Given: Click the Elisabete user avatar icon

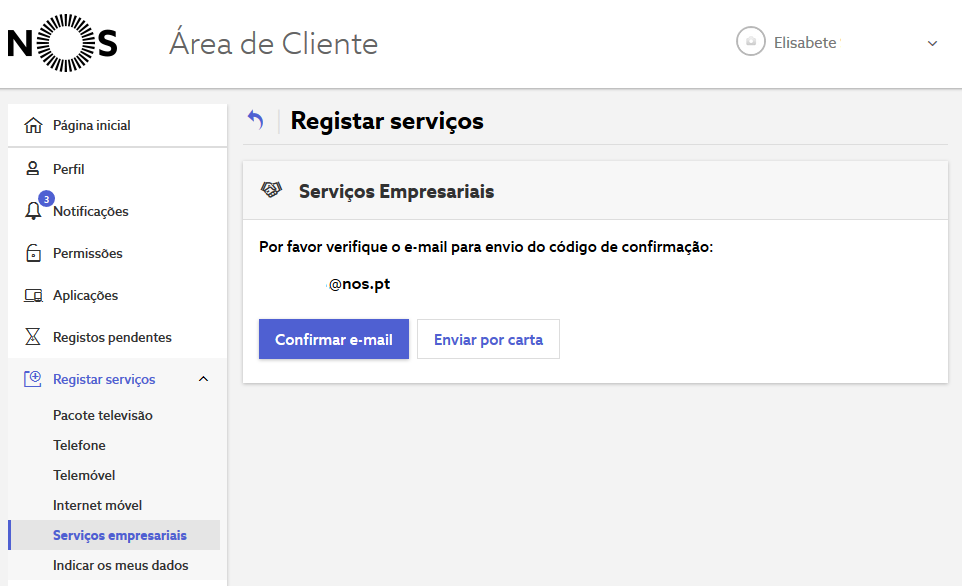Looking at the screenshot, I should (x=750, y=42).
